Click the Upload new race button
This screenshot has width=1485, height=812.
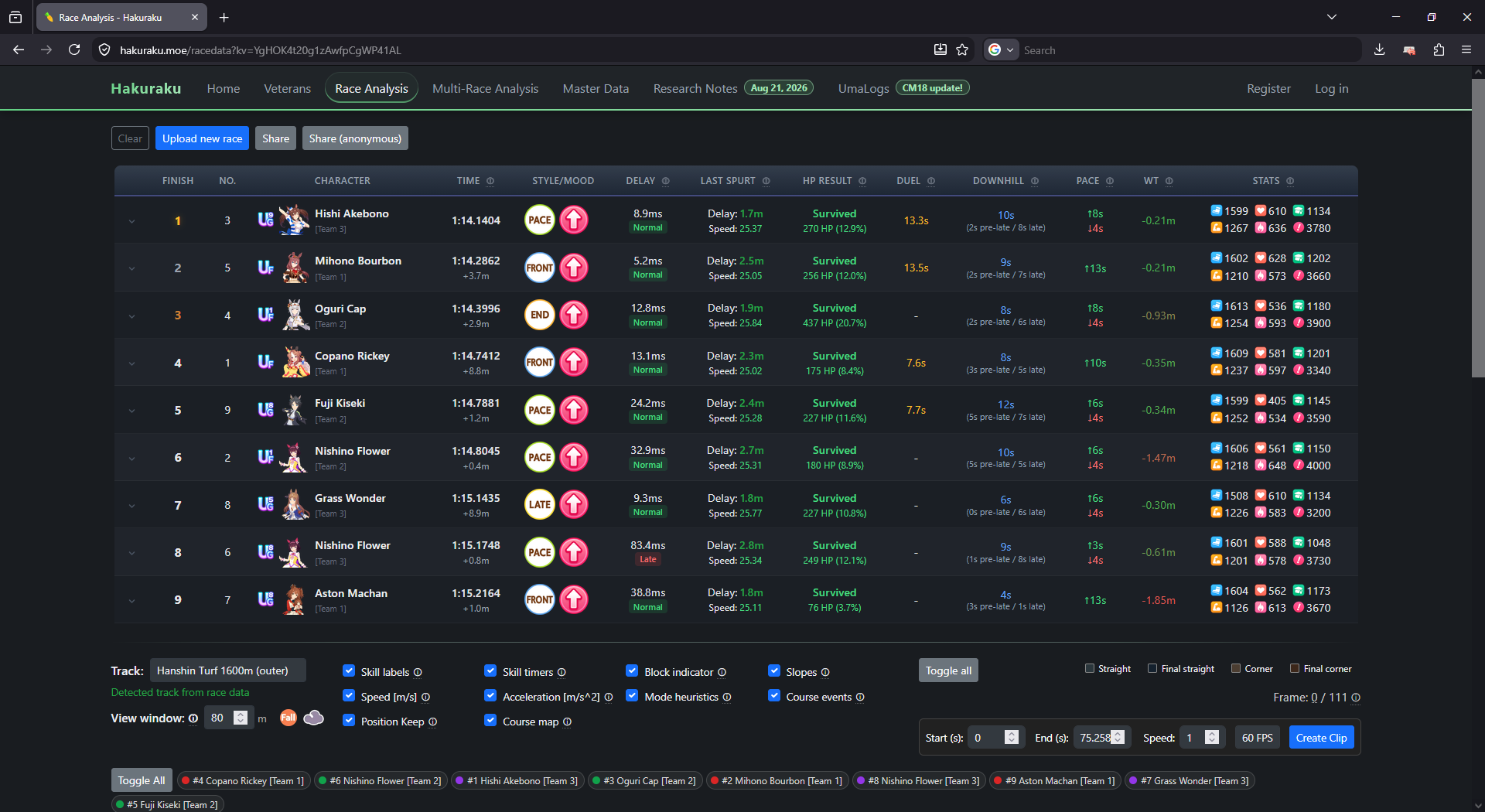point(203,138)
